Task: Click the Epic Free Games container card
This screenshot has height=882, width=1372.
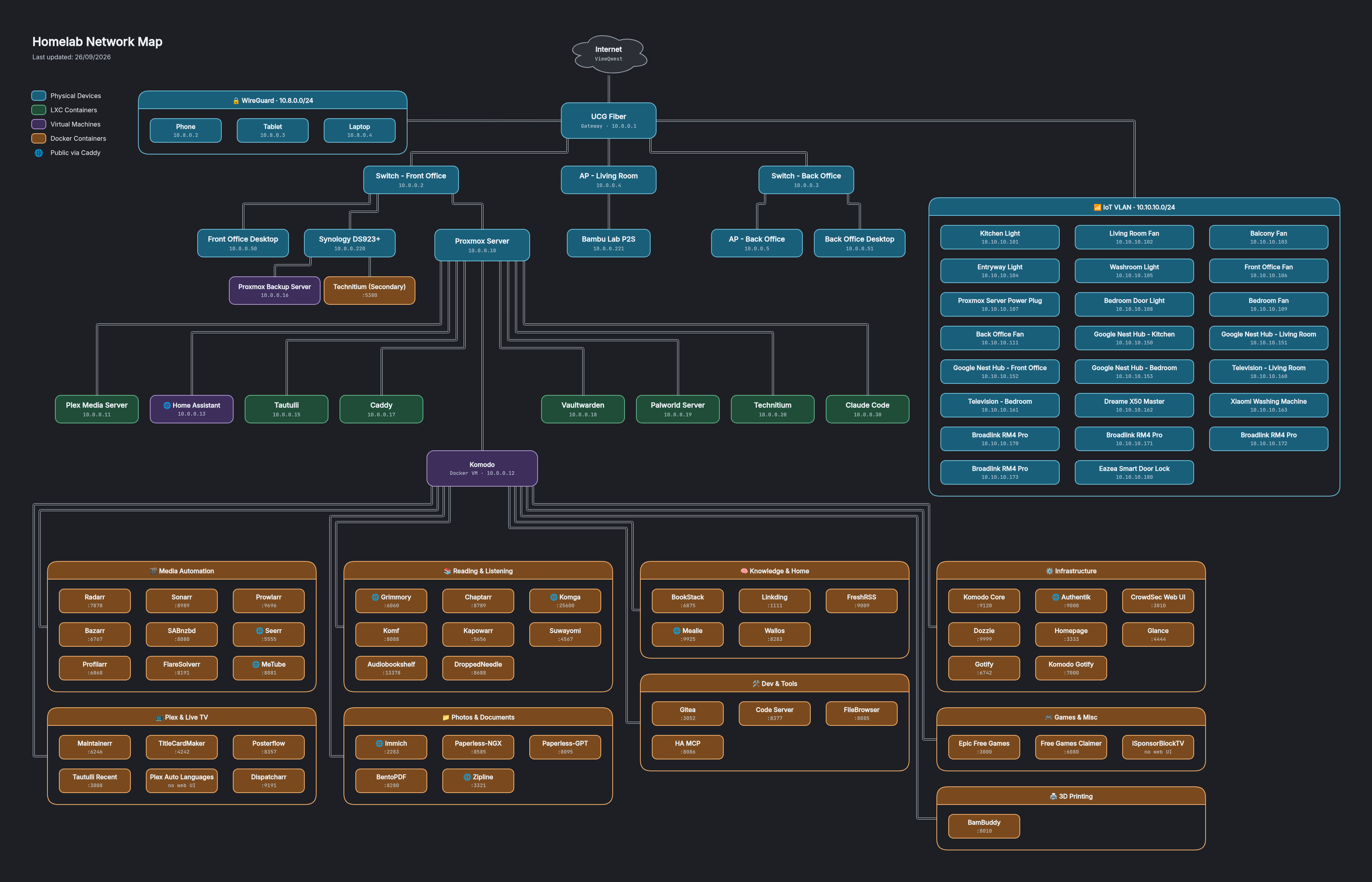Action: tap(984, 748)
